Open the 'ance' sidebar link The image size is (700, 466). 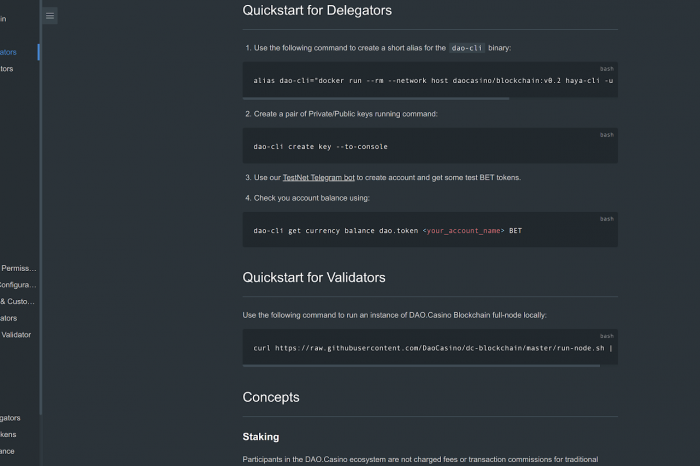click(7, 451)
